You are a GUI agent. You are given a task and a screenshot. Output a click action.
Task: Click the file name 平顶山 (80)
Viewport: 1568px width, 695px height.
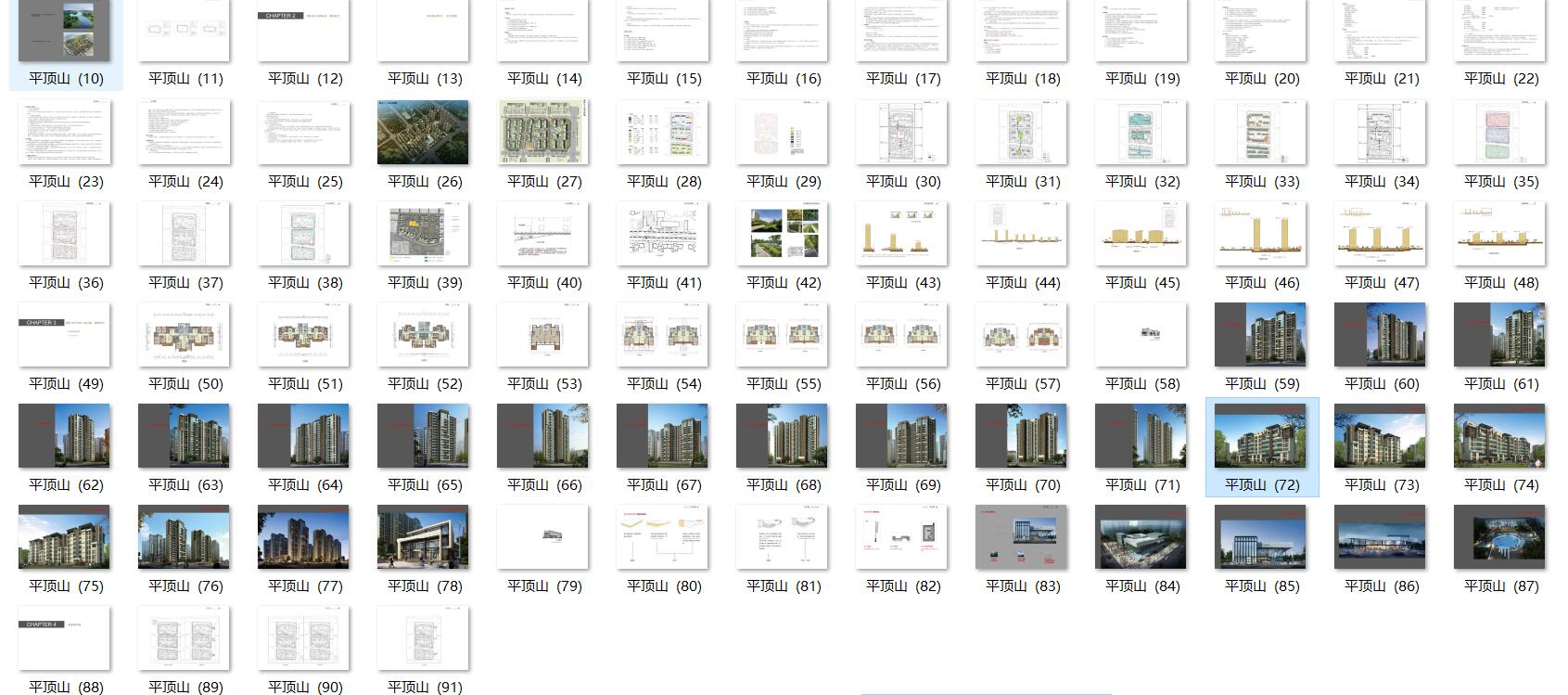[664, 586]
